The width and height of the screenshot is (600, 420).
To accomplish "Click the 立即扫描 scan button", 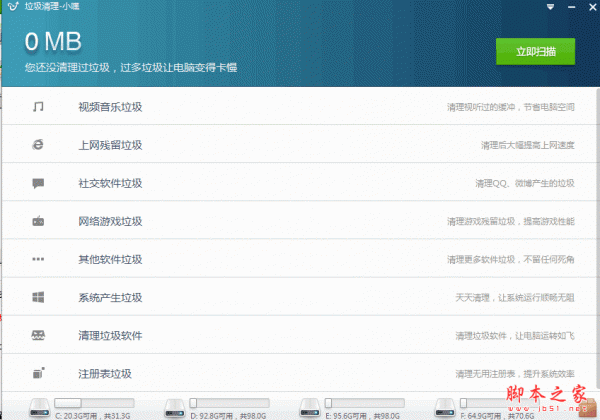I will pyautogui.click(x=535, y=51).
